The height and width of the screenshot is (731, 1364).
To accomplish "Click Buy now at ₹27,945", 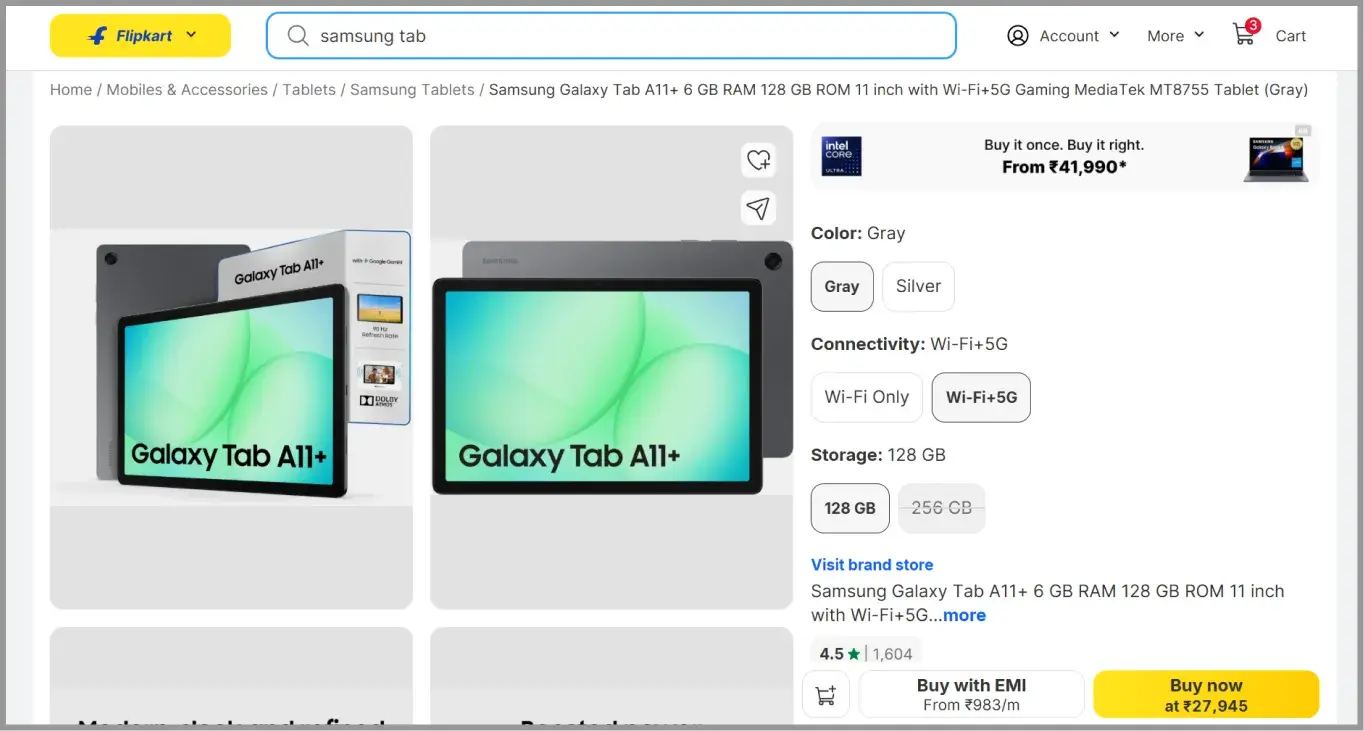I will tap(1206, 694).
